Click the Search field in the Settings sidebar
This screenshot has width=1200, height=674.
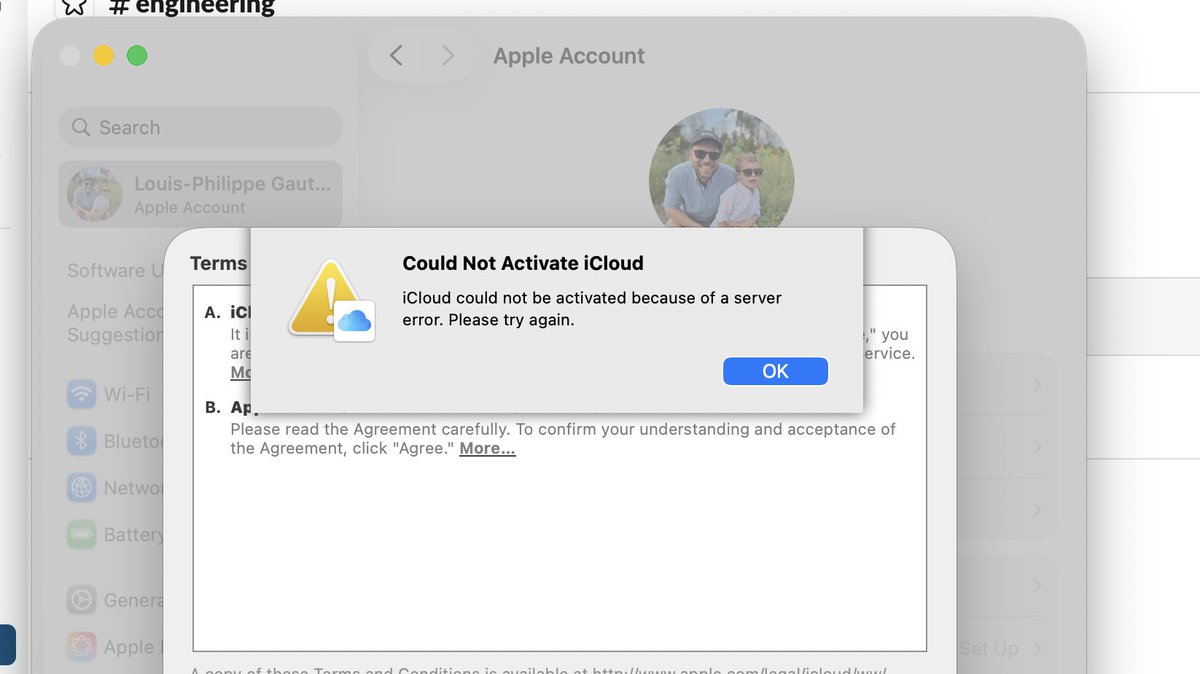[x=200, y=128]
